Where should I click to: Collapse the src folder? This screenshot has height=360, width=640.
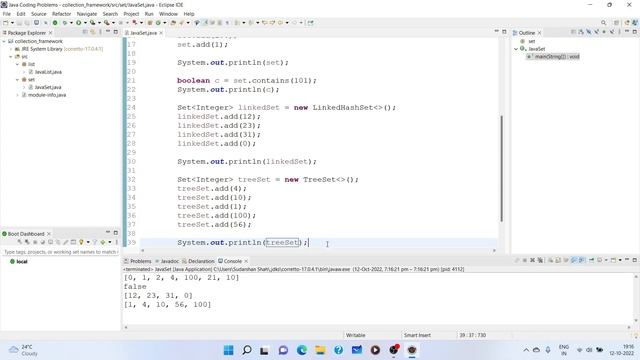pyautogui.click(x=11, y=57)
